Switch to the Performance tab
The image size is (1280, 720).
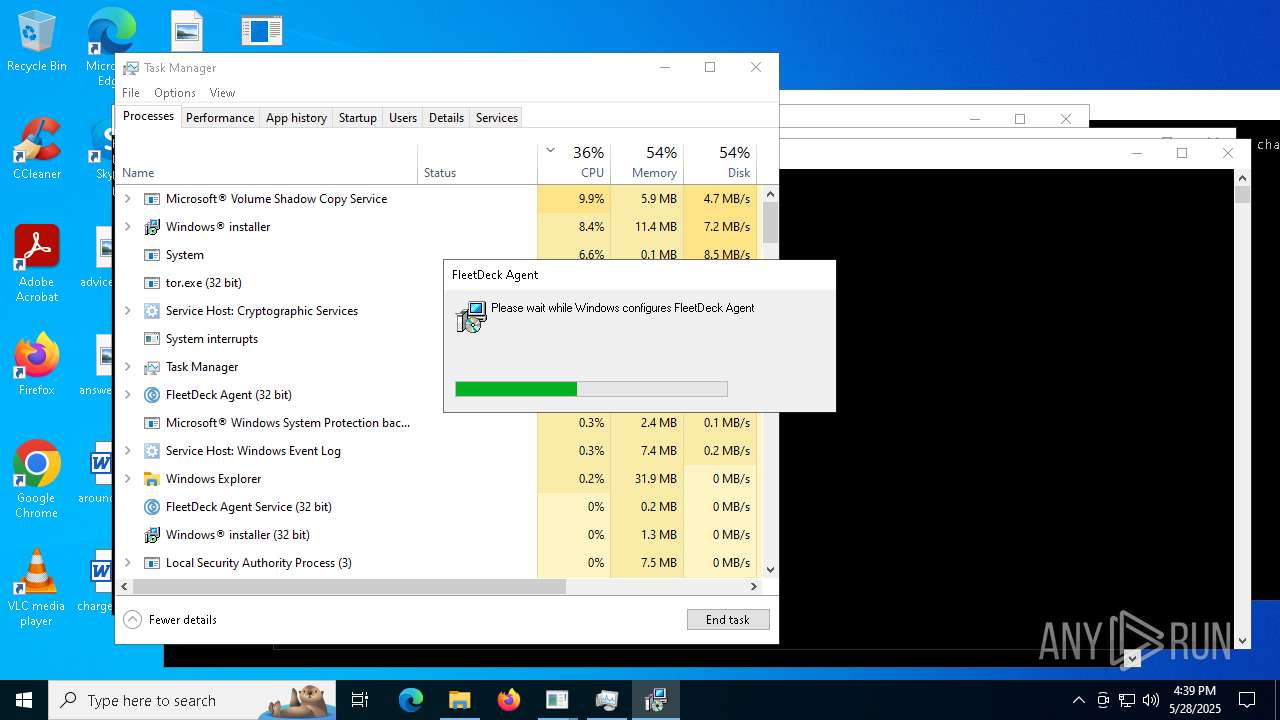coord(220,117)
